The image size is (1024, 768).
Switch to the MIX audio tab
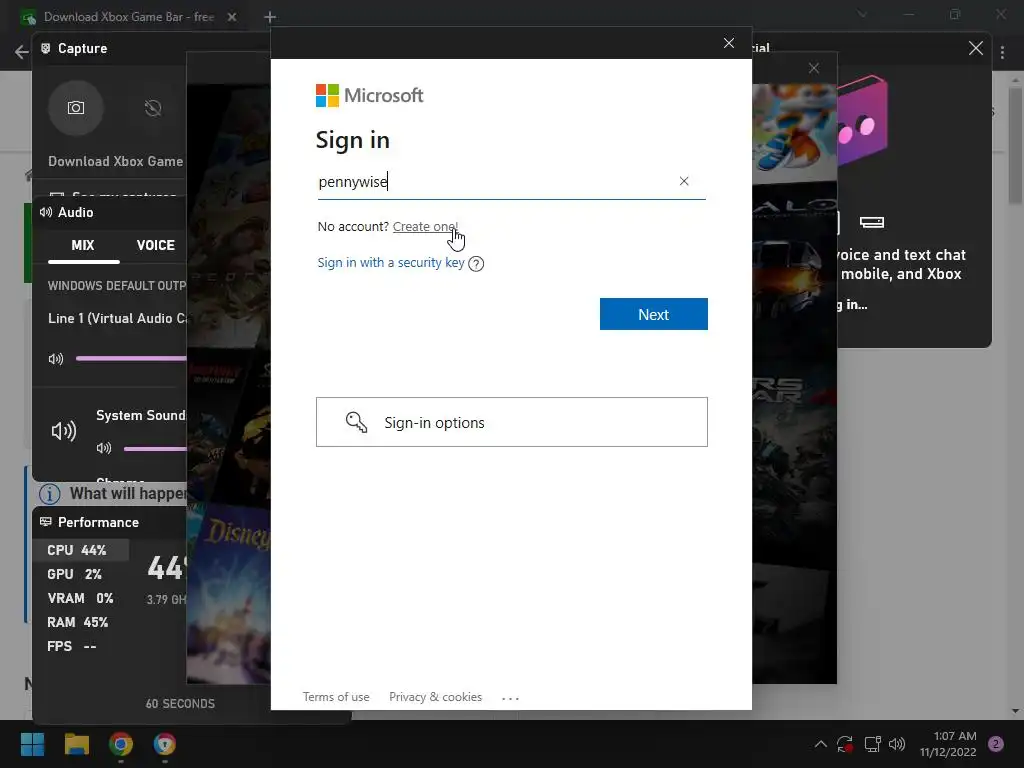coord(83,246)
